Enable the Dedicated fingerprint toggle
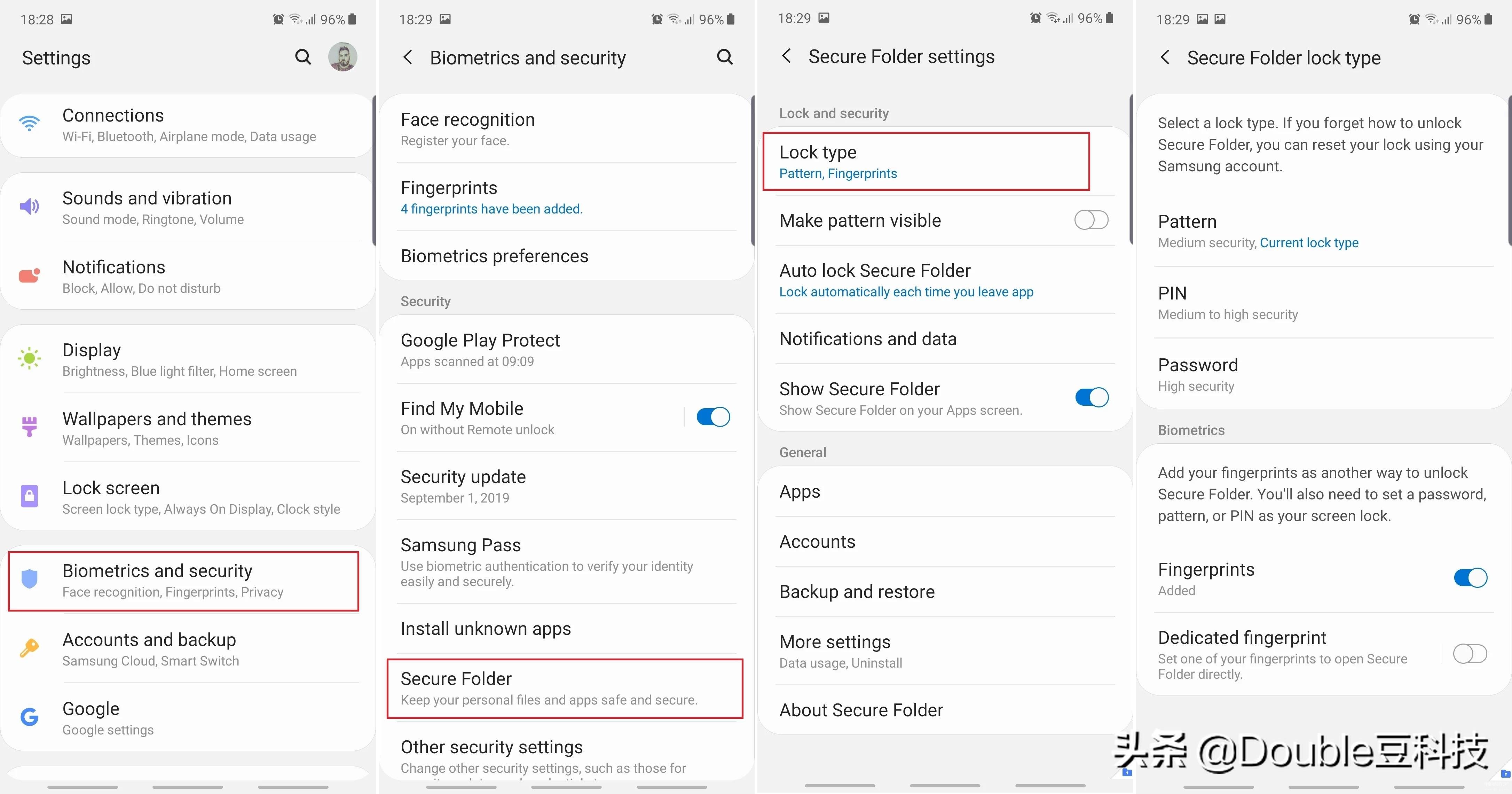This screenshot has width=1512, height=794. (x=1470, y=654)
